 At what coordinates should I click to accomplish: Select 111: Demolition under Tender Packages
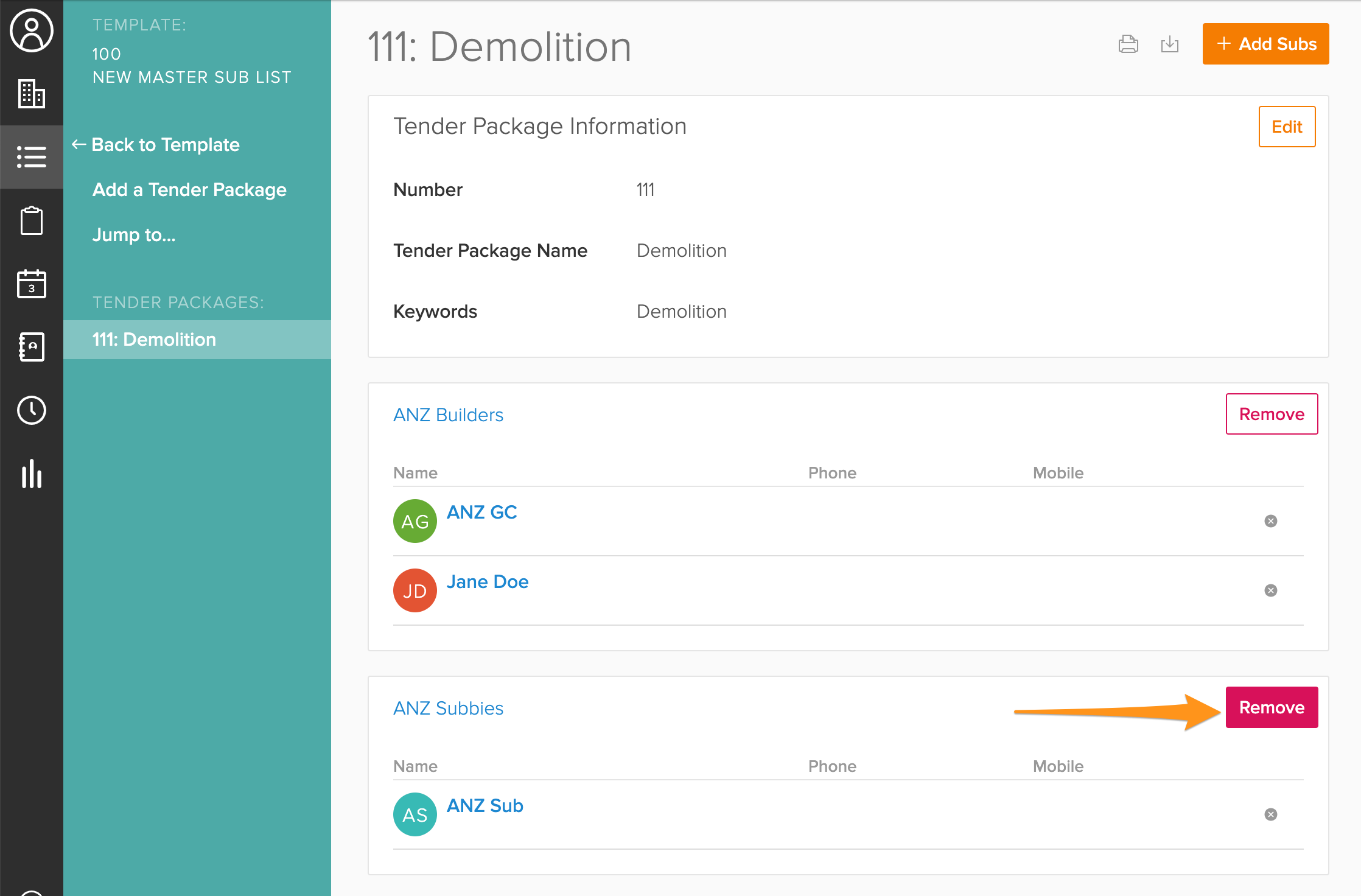pos(153,339)
